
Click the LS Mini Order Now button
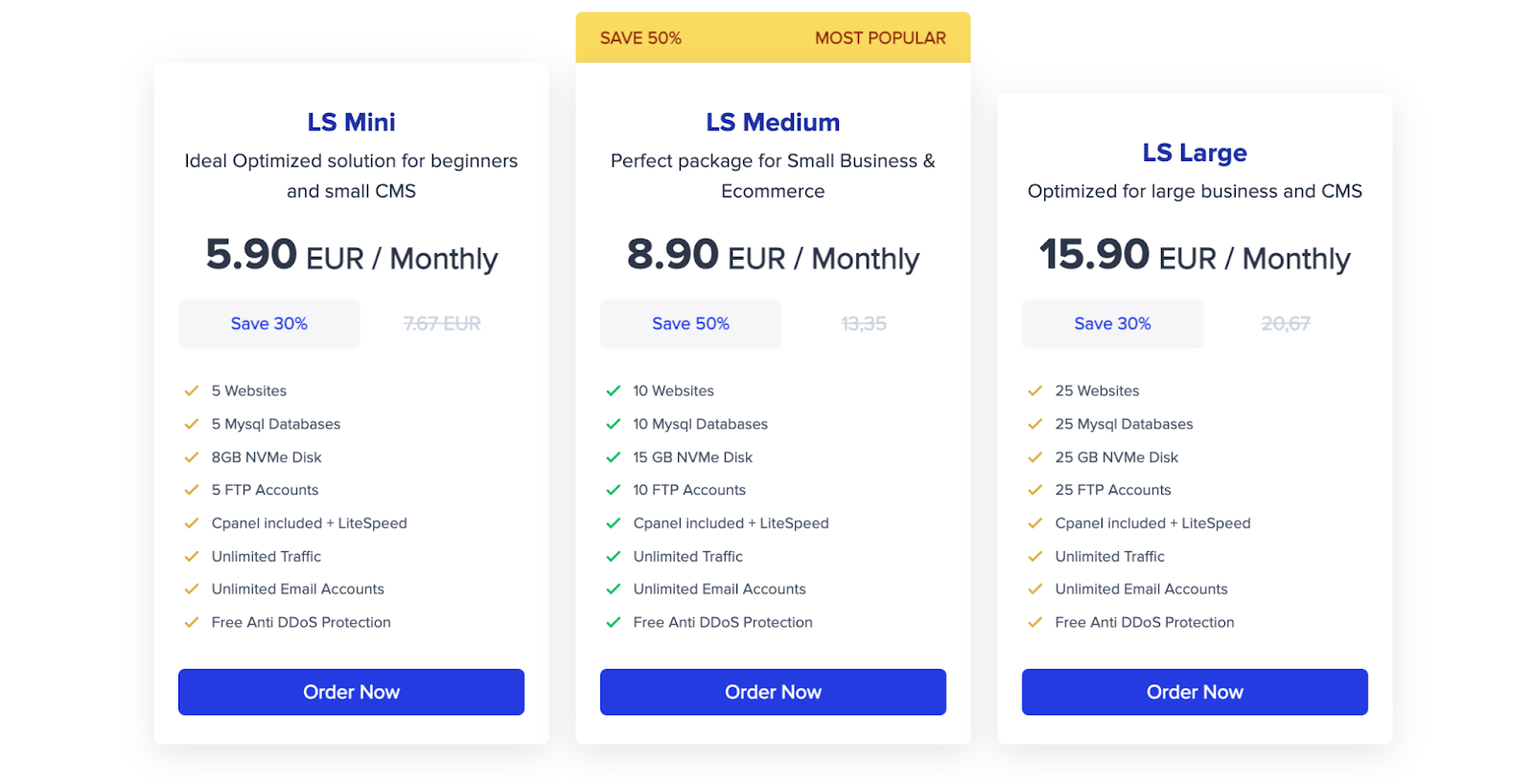pos(351,692)
